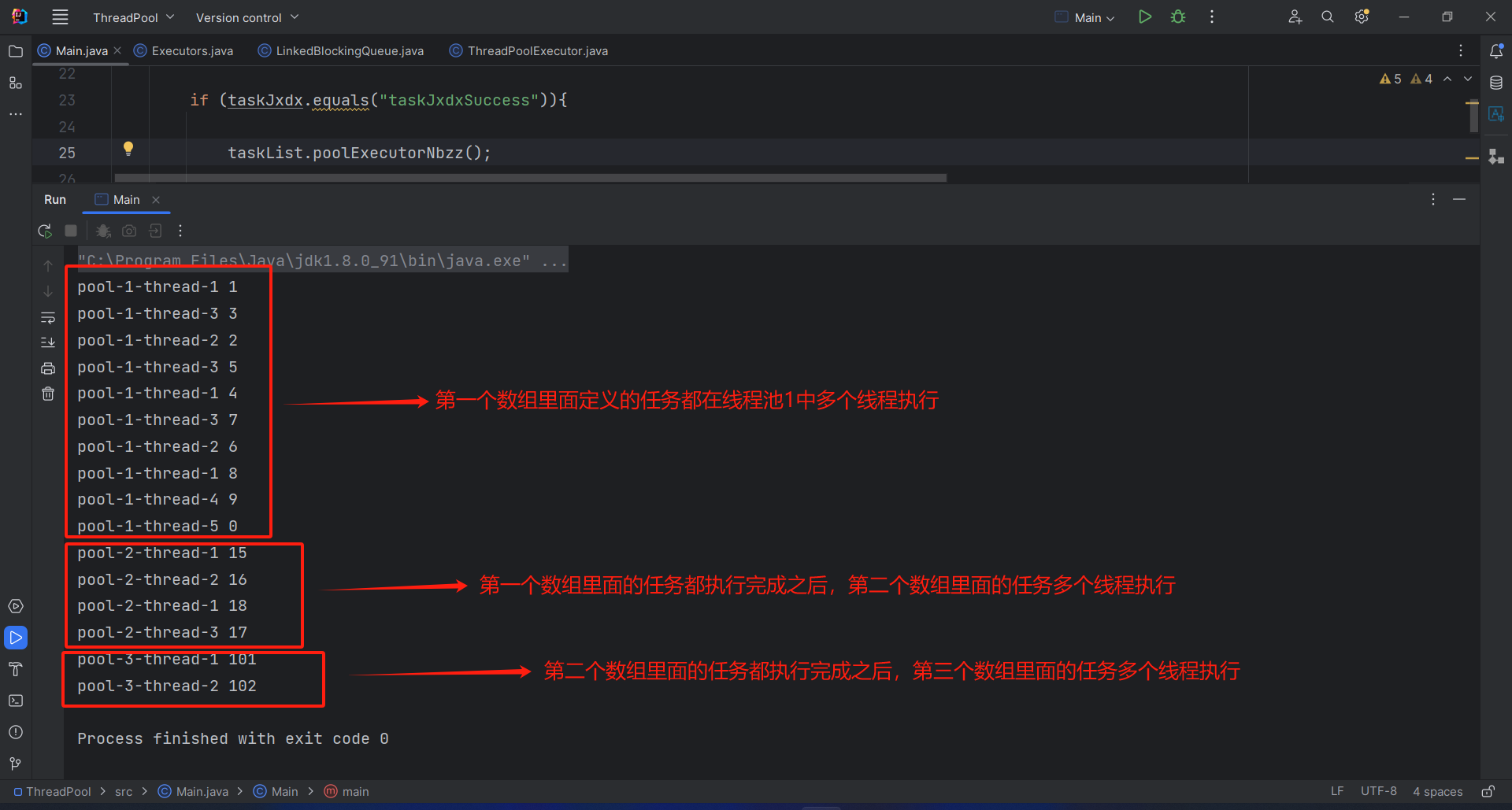Click the 5 warnings indicator
1512x810 pixels.
click(1391, 79)
